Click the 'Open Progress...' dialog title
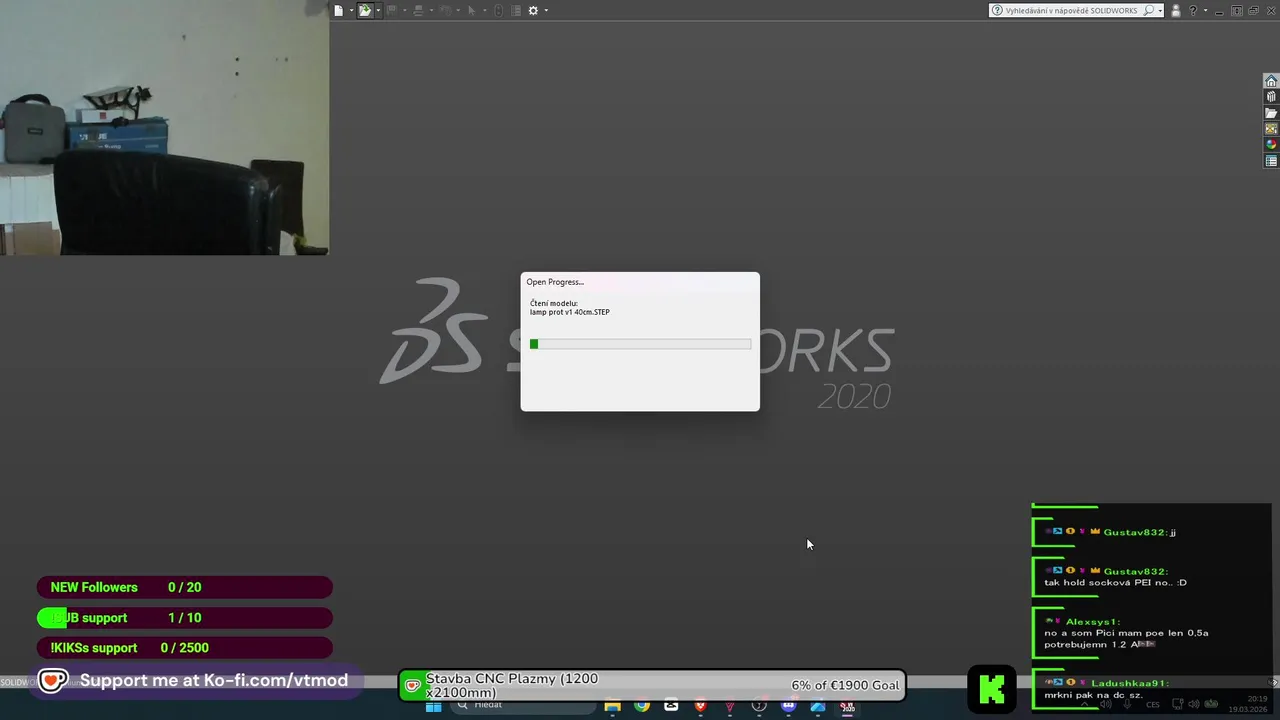Viewport: 1280px width, 720px height. click(x=555, y=282)
